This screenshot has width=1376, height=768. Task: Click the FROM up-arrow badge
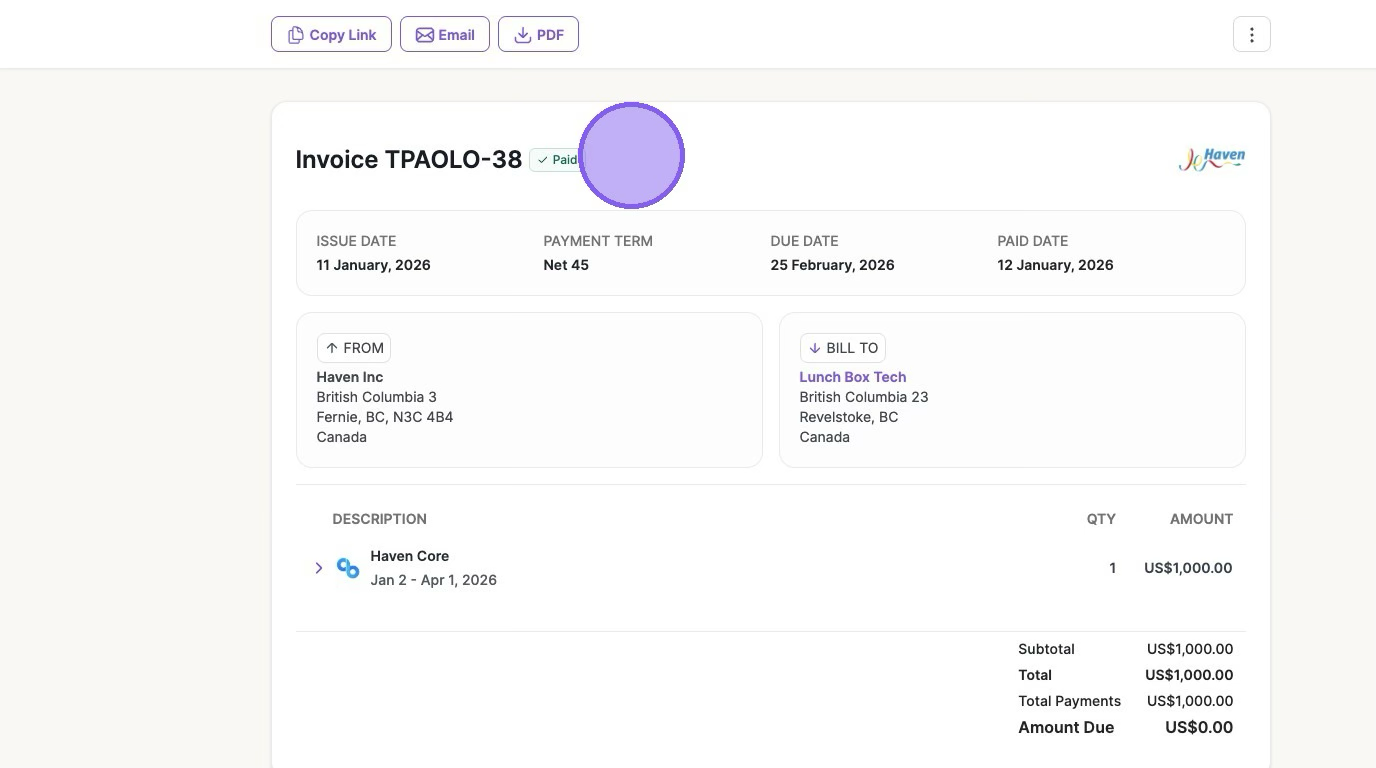[354, 348]
